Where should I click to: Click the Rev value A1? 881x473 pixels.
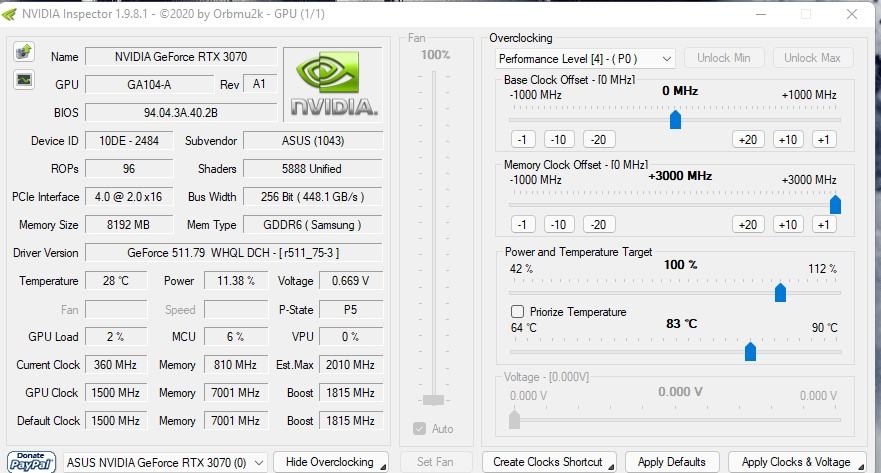260,84
